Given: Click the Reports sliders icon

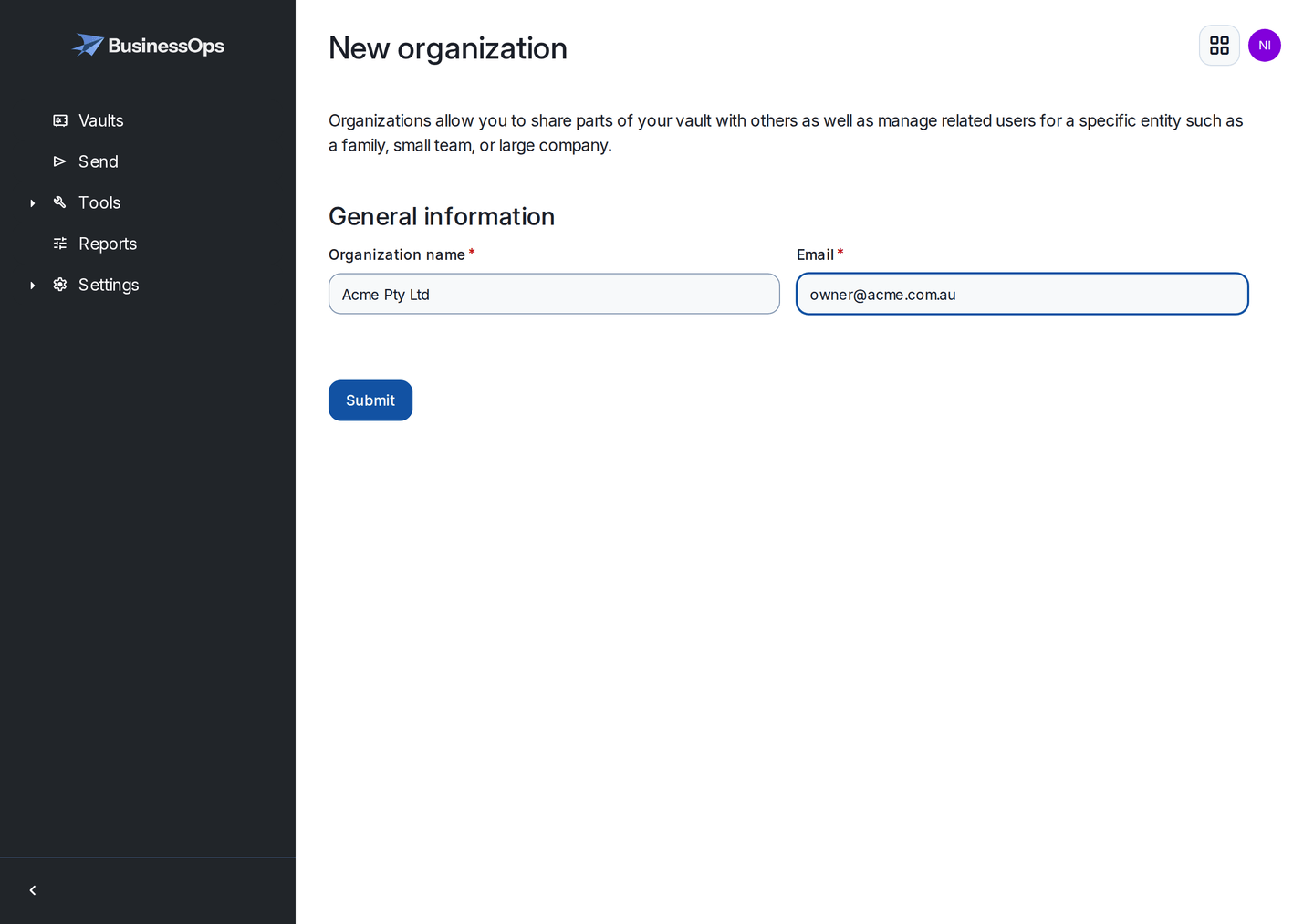Looking at the screenshot, I should 60,244.
